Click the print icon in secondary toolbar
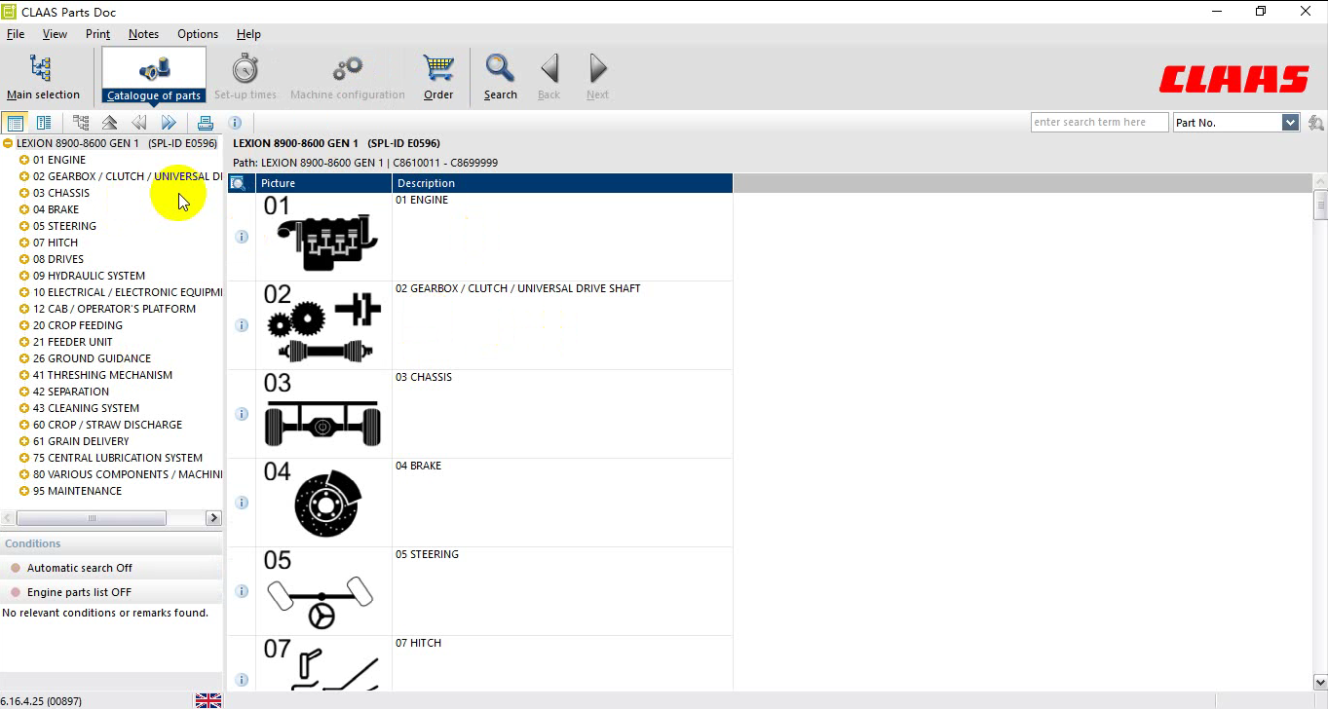 [205, 123]
